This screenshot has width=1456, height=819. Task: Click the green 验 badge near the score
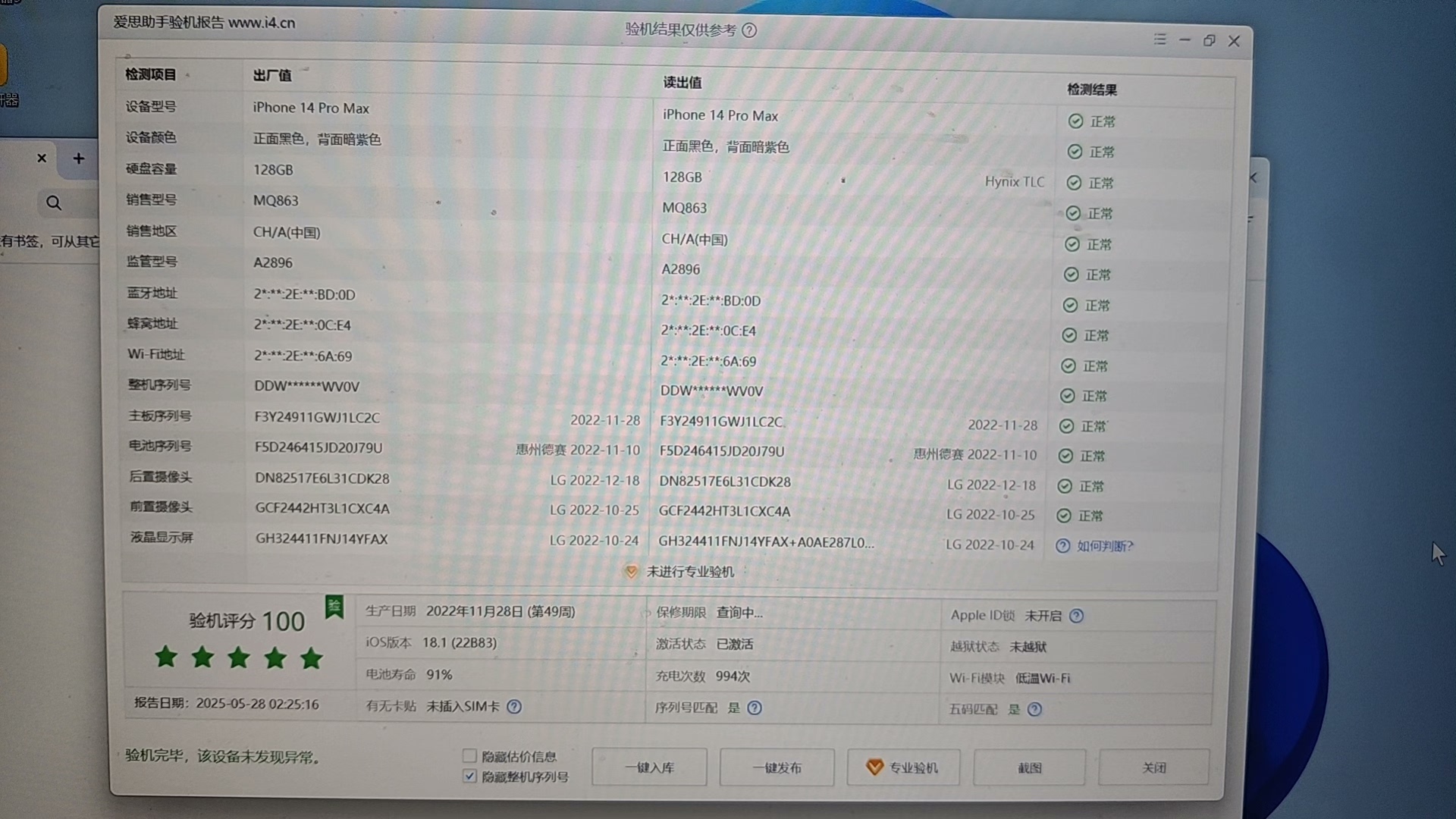point(334,607)
